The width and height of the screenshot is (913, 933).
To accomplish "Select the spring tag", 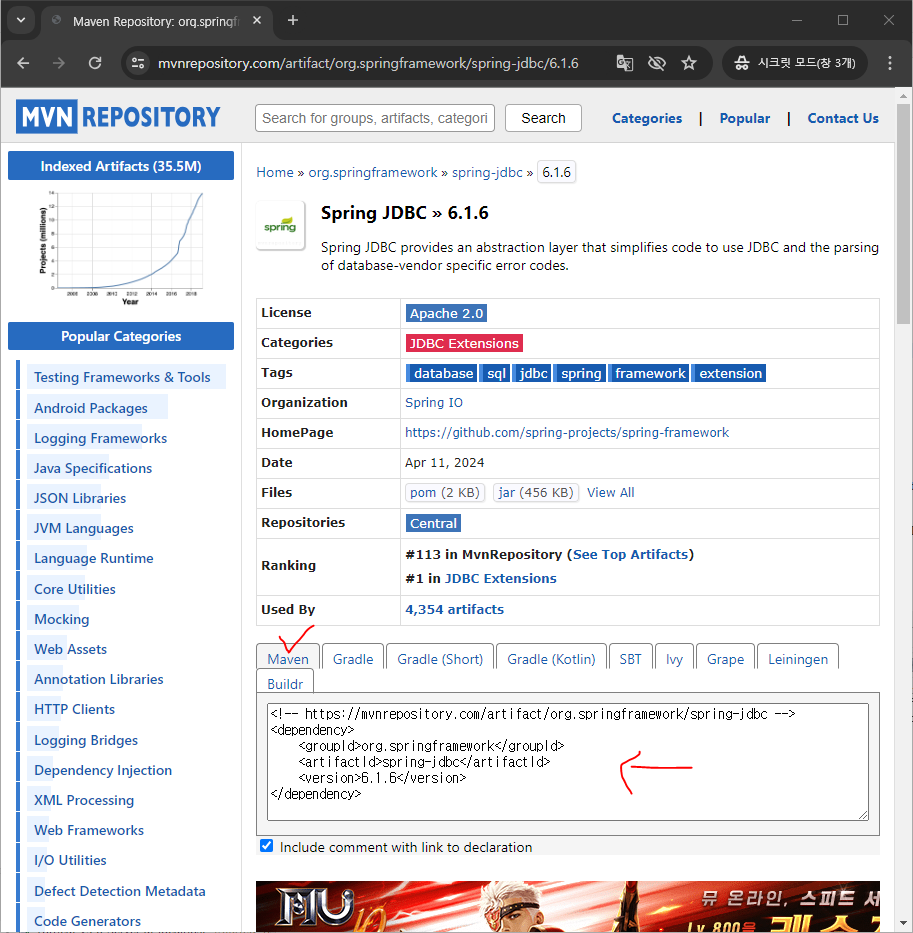I will click(580, 373).
